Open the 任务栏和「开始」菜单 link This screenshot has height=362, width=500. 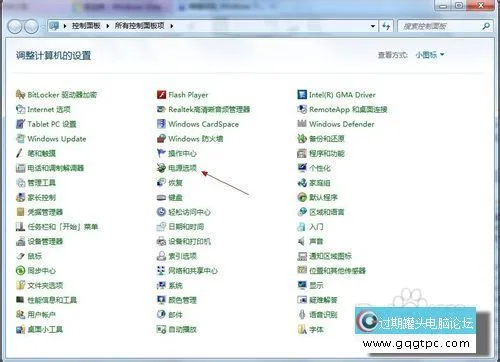point(63,227)
